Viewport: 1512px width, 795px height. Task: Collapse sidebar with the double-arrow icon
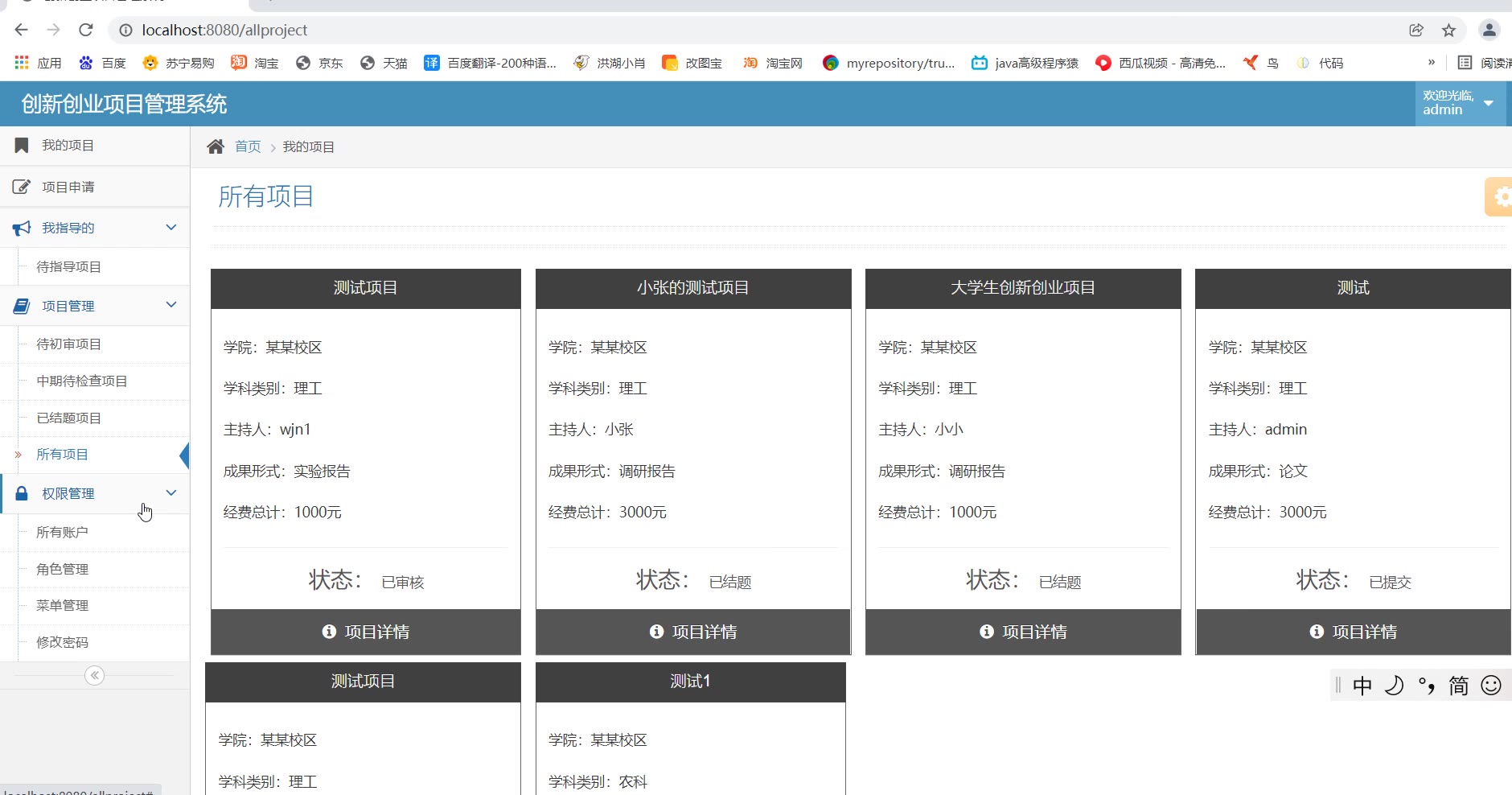[95, 675]
